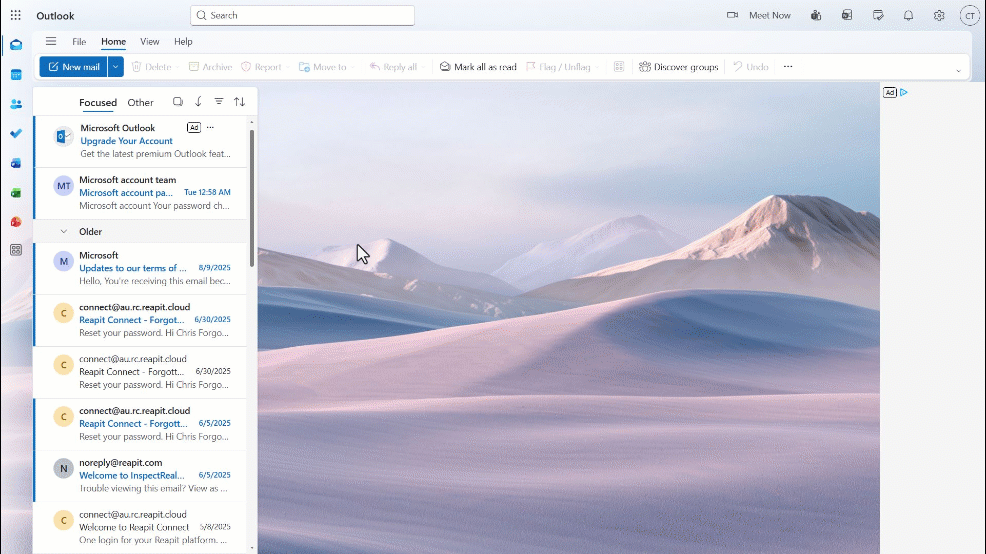The width and height of the screenshot is (986, 554).
Task: Launch the Excel app from sidebar
Action: click(16, 192)
